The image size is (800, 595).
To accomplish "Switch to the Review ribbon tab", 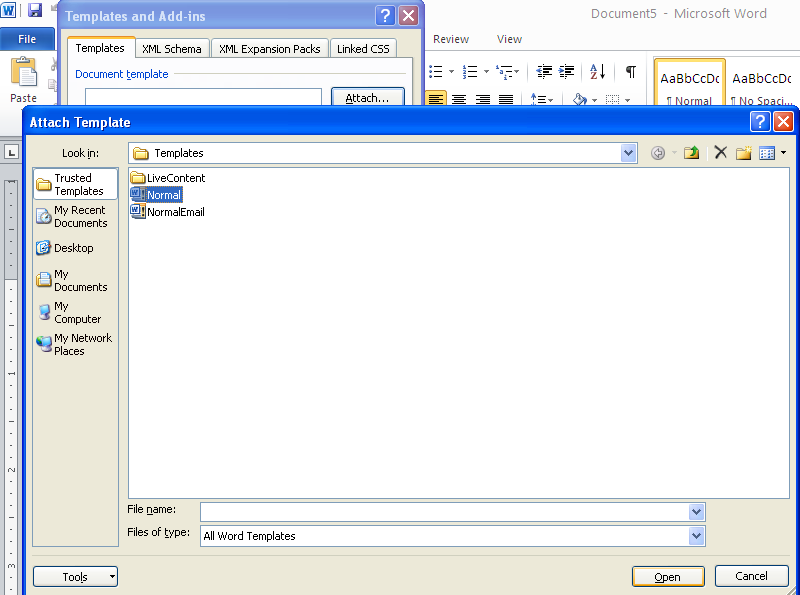I will point(451,39).
